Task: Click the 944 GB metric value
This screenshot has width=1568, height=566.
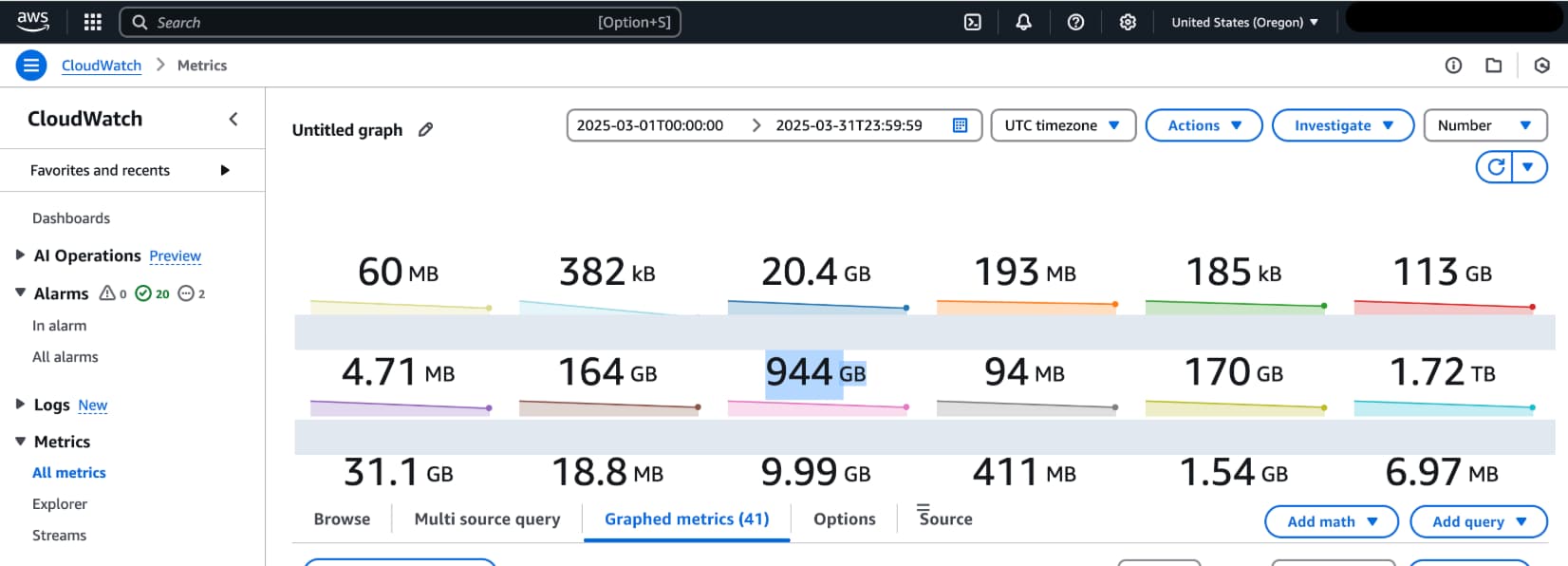Action: 815,372
